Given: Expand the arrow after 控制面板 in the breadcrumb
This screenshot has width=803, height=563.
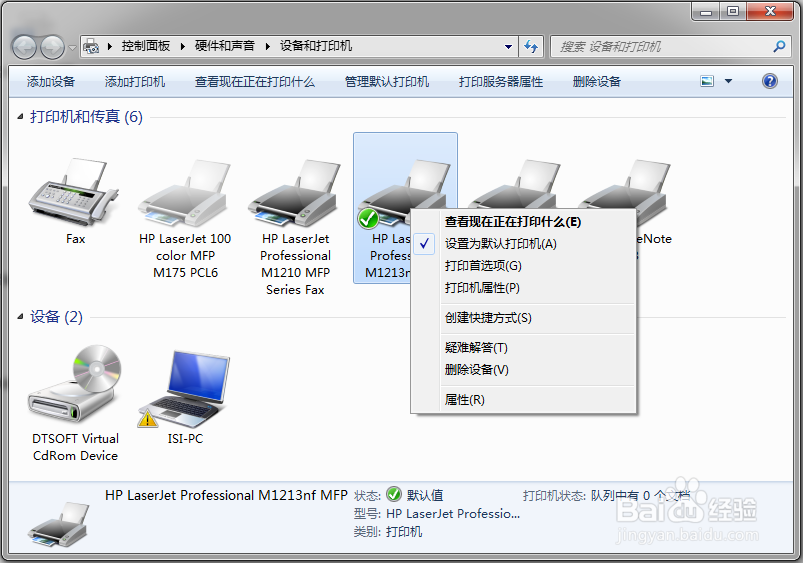Looking at the screenshot, I should [182, 47].
